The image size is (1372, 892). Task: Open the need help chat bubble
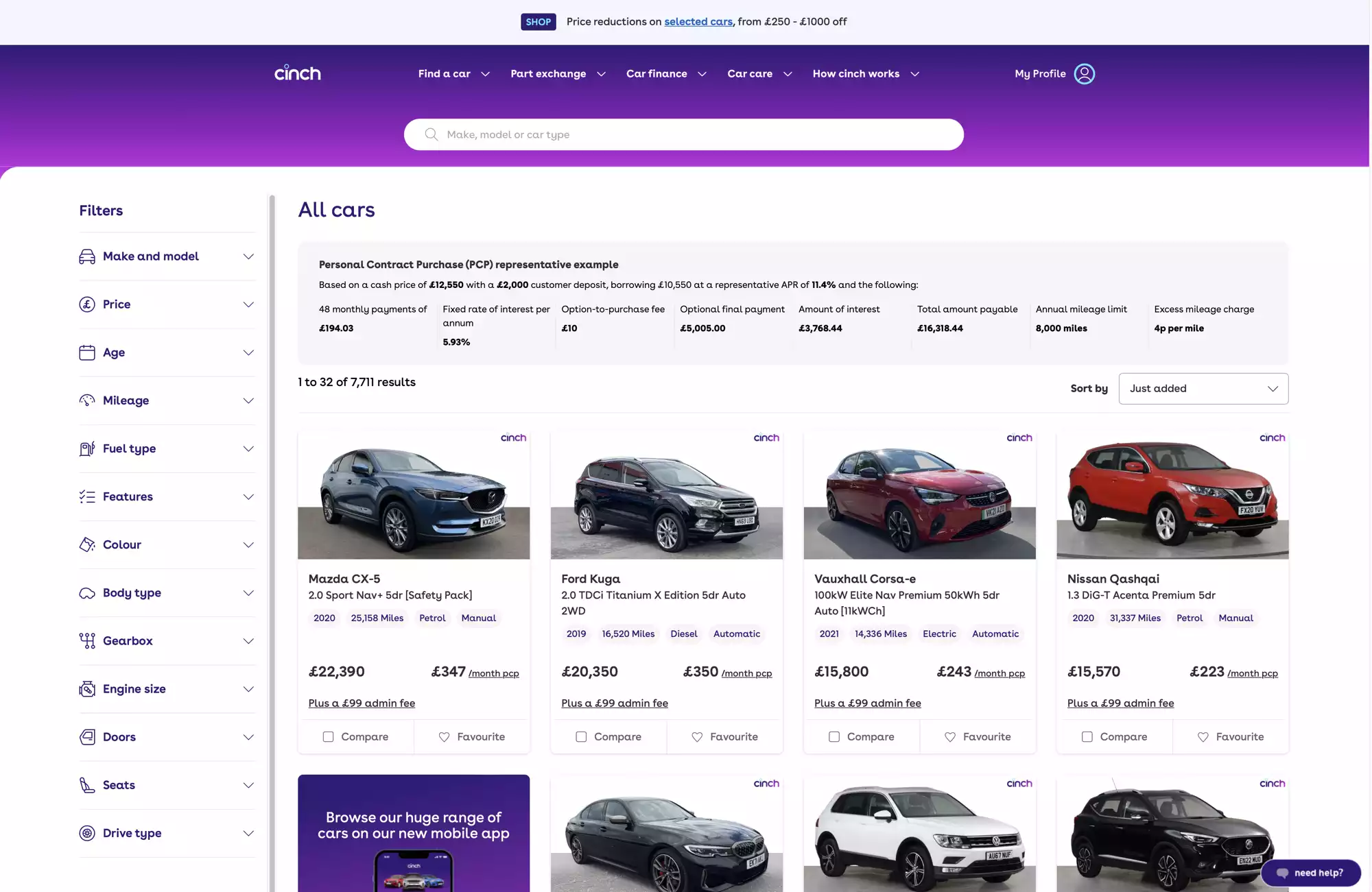pos(1310,873)
